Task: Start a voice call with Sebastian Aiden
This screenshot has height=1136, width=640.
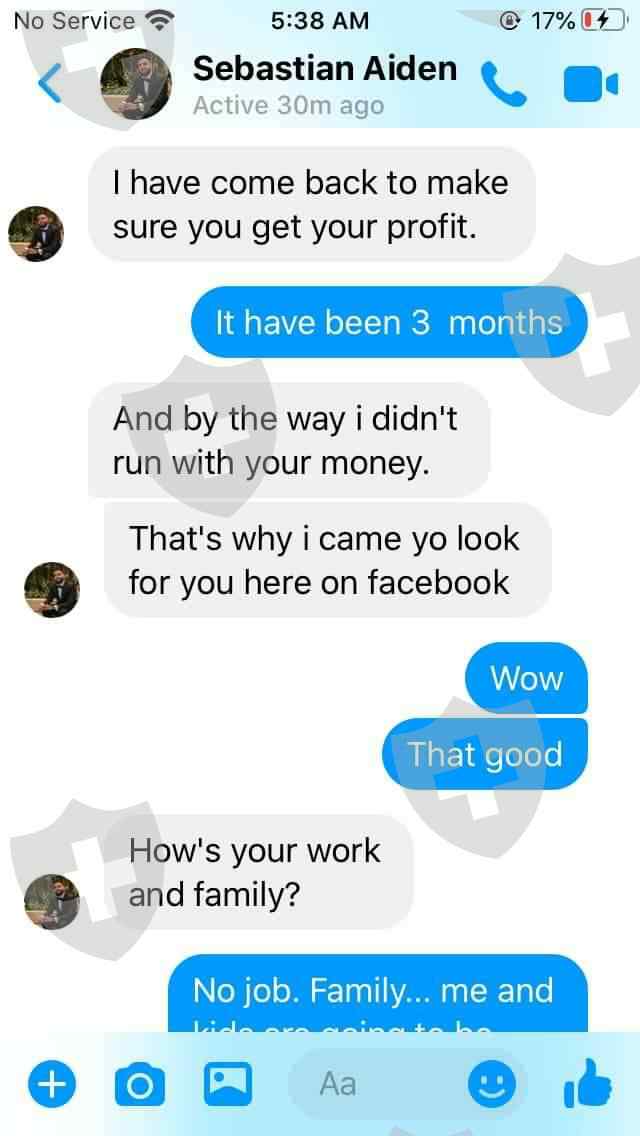Action: (x=504, y=84)
